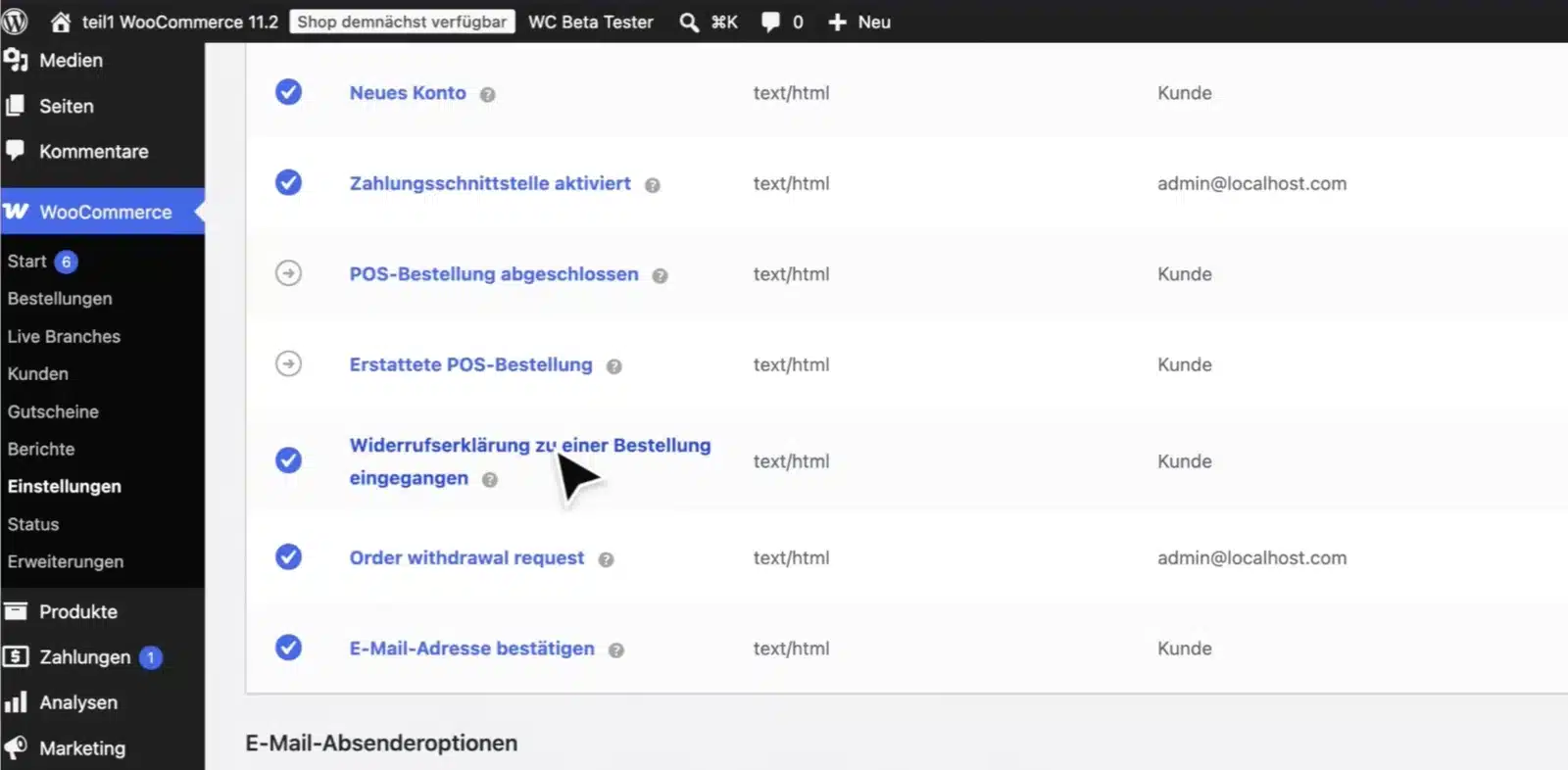Click the WordPress logo icon
The height and width of the screenshot is (770, 1568).
coord(15,21)
